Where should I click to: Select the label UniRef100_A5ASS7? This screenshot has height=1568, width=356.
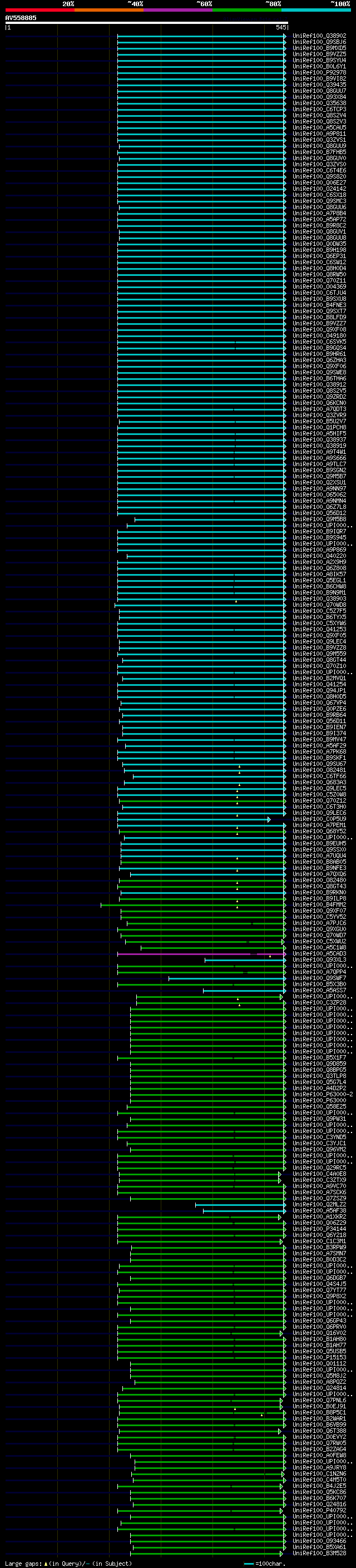coord(319,990)
